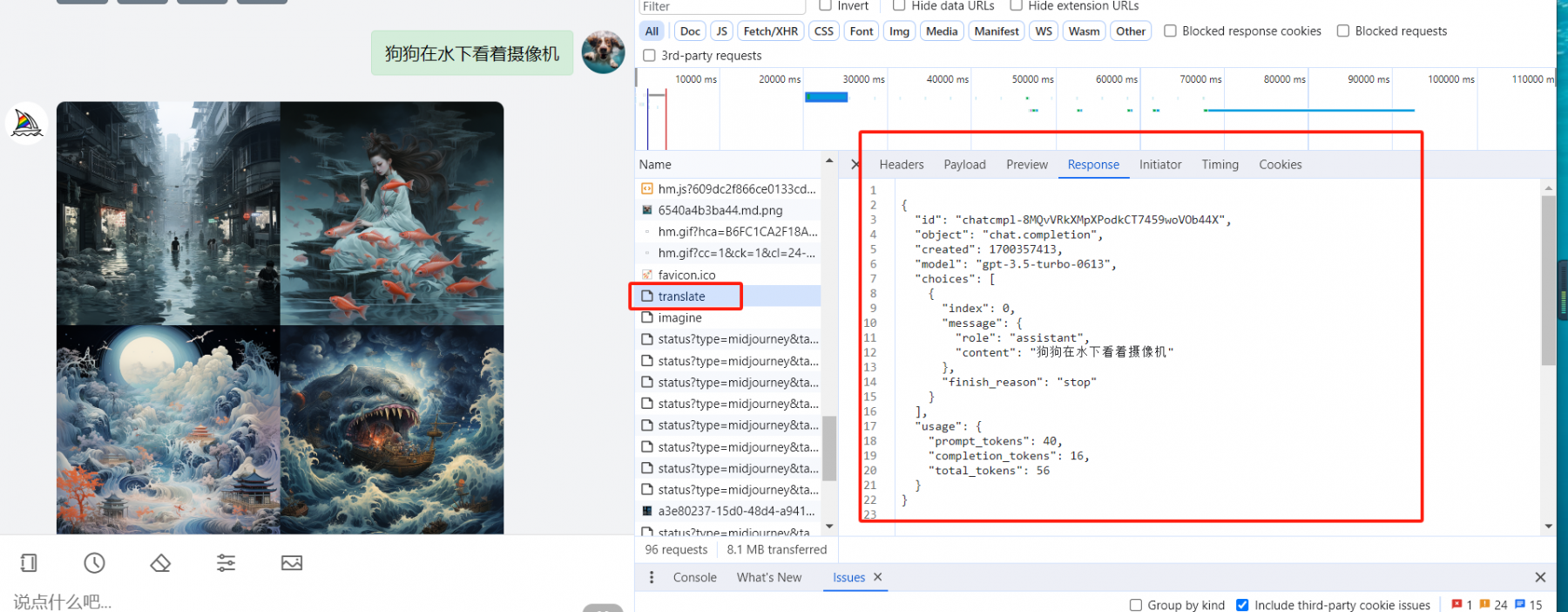The image size is (1568, 612).
Task: Open the drawer three-dot menu
Action: (x=652, y=577)
